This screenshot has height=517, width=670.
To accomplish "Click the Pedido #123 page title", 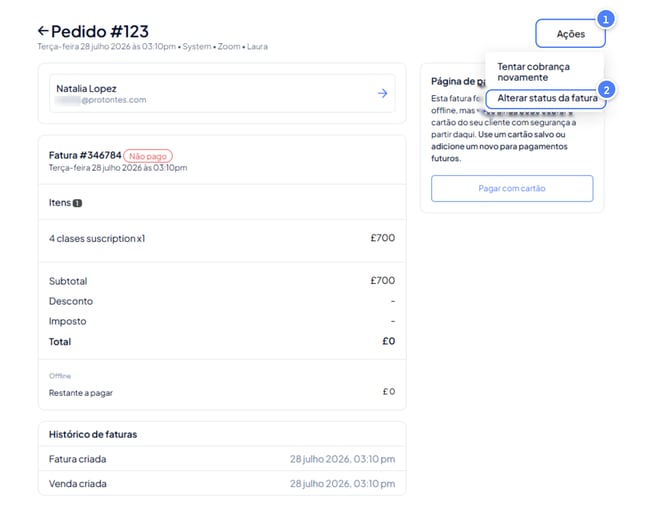I will tap(100, 31).
